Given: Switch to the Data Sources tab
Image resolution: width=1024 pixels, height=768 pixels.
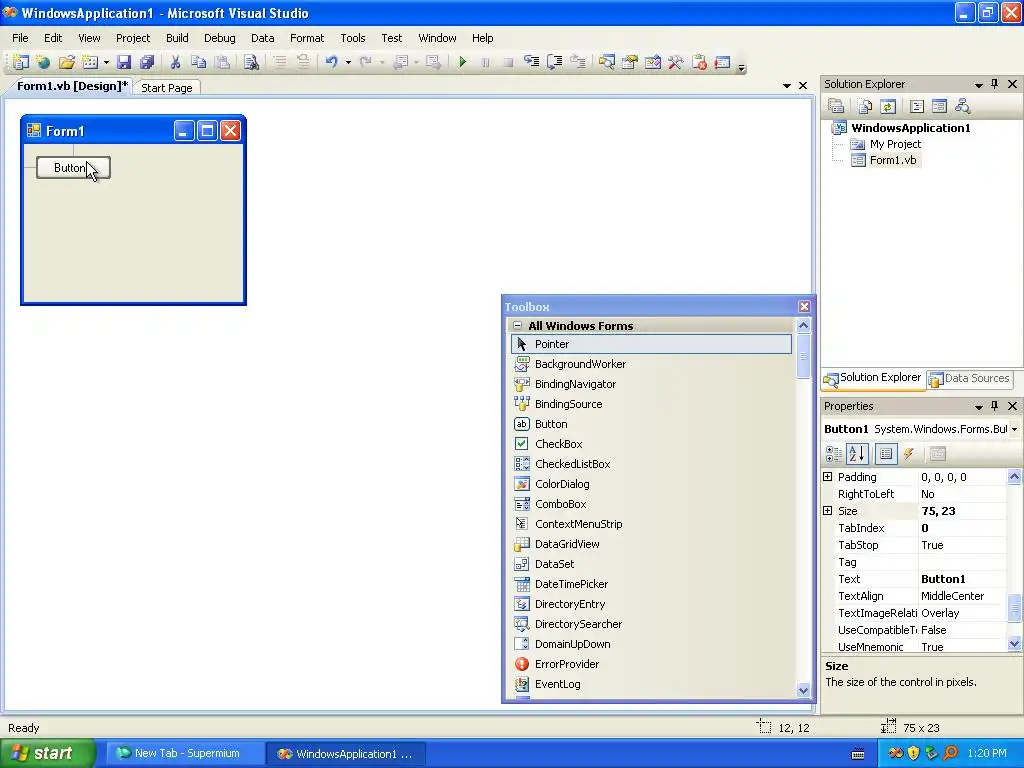Looking at the screenshot, I should point(969,379).
